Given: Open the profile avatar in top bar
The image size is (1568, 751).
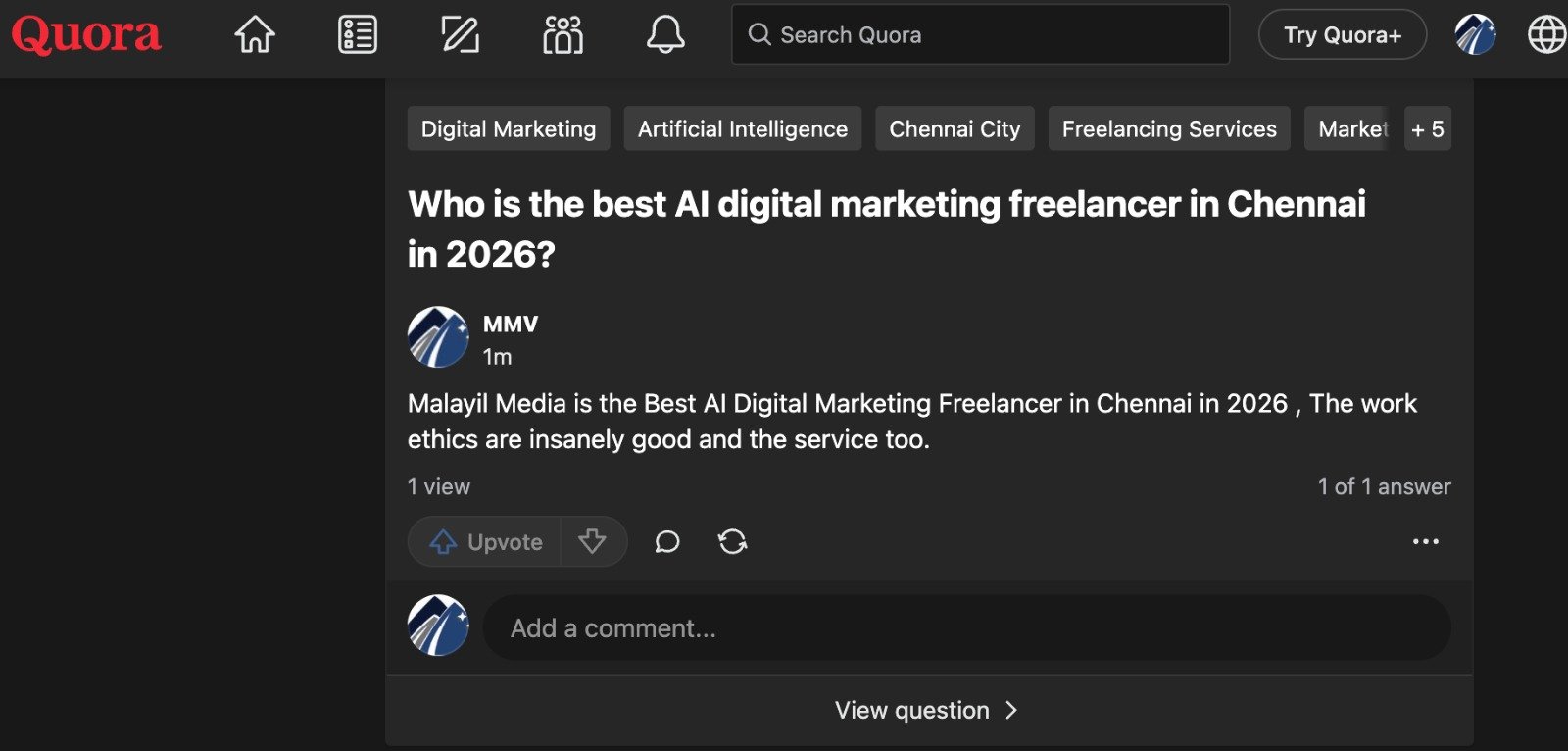Looking at the screenshot, I should [x=1475, y=34].
